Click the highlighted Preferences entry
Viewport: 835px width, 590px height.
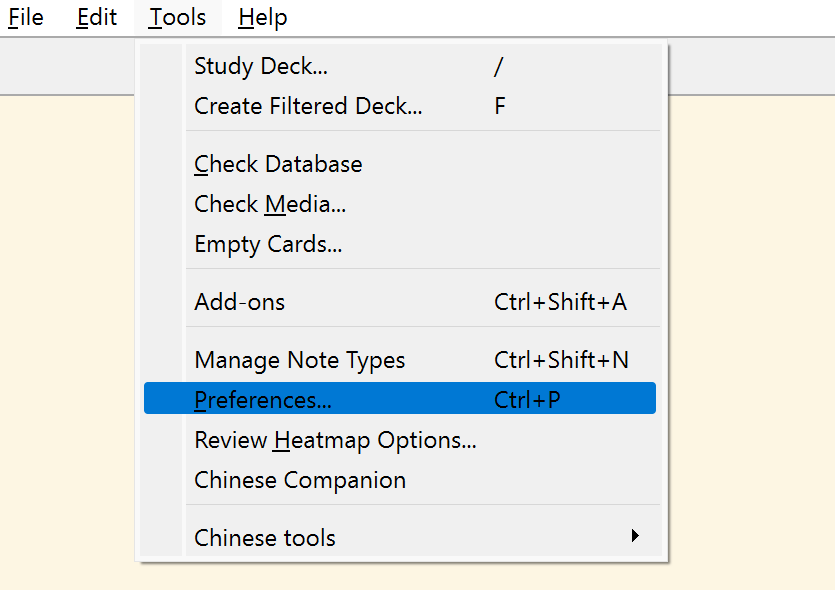(x=263, y=400)
